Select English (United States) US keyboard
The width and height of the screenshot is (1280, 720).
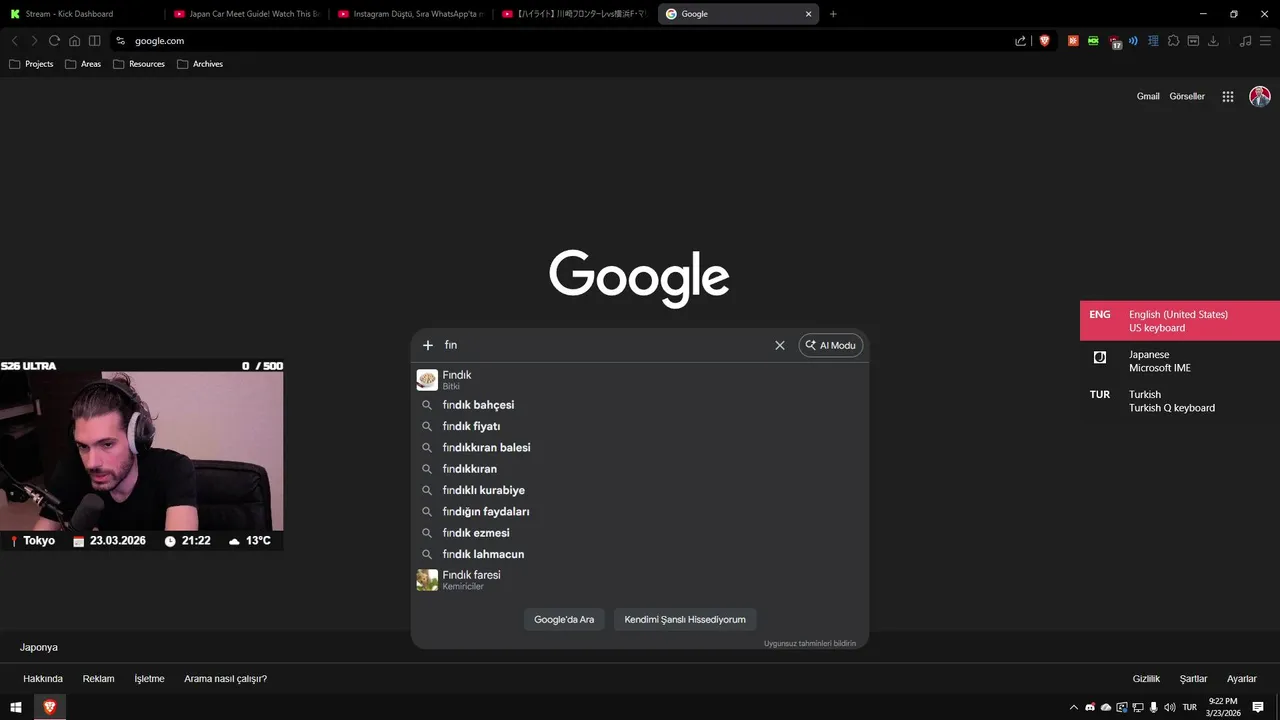coord(1180,321)
